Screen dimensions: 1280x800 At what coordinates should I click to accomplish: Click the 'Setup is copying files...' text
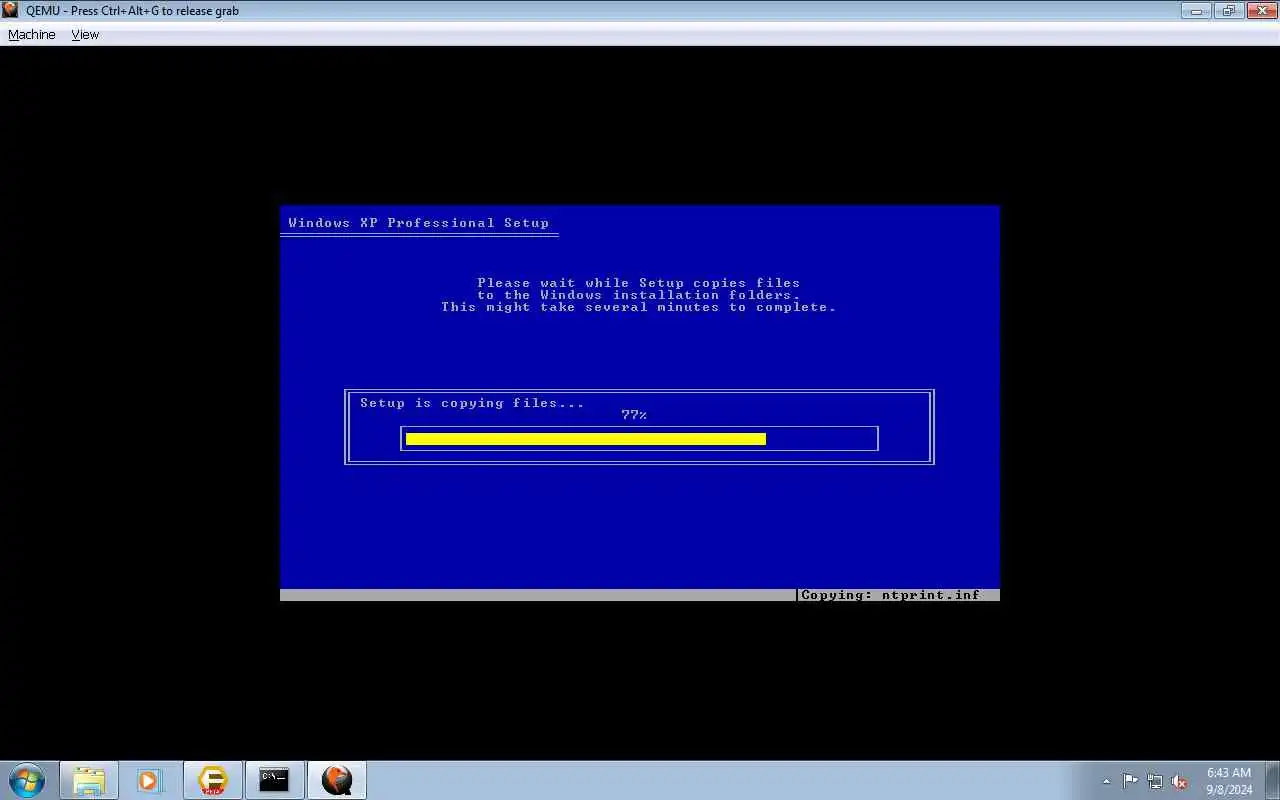pos(472,403)
